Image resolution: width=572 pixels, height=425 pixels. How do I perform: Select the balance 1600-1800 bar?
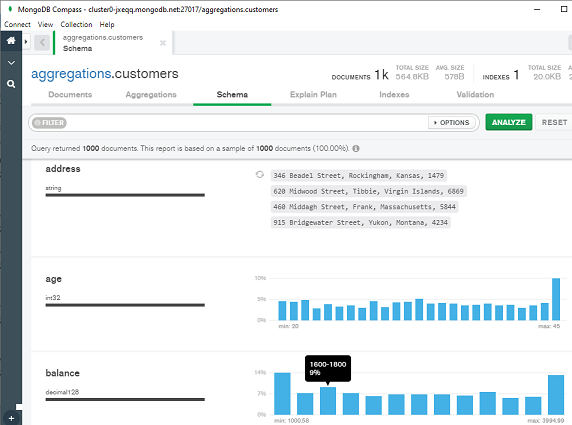328,401
